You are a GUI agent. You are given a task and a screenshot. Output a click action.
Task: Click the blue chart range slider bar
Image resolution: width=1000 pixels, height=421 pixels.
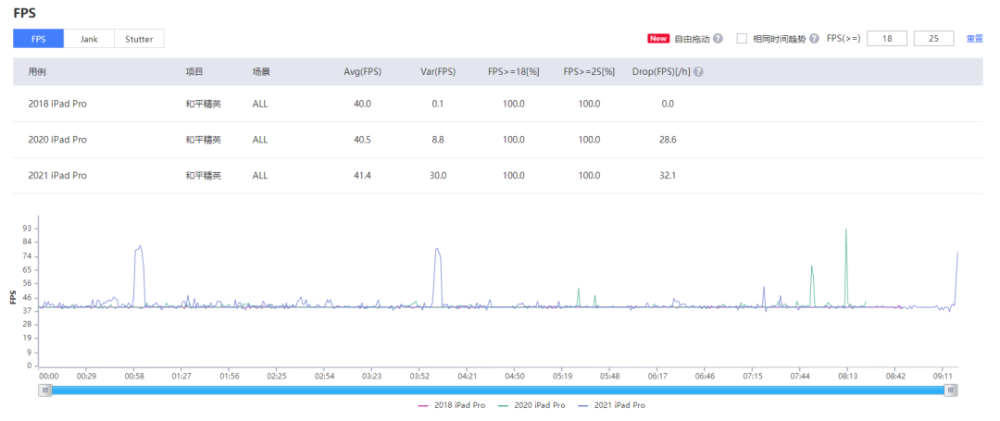(x=497, y=390)
